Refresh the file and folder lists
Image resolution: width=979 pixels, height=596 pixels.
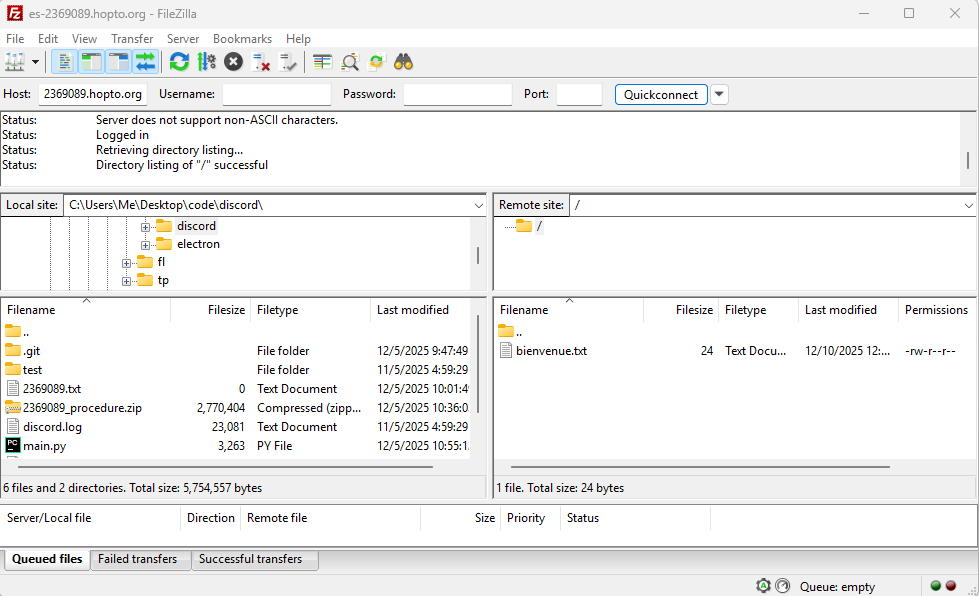[x=179, y=62]
